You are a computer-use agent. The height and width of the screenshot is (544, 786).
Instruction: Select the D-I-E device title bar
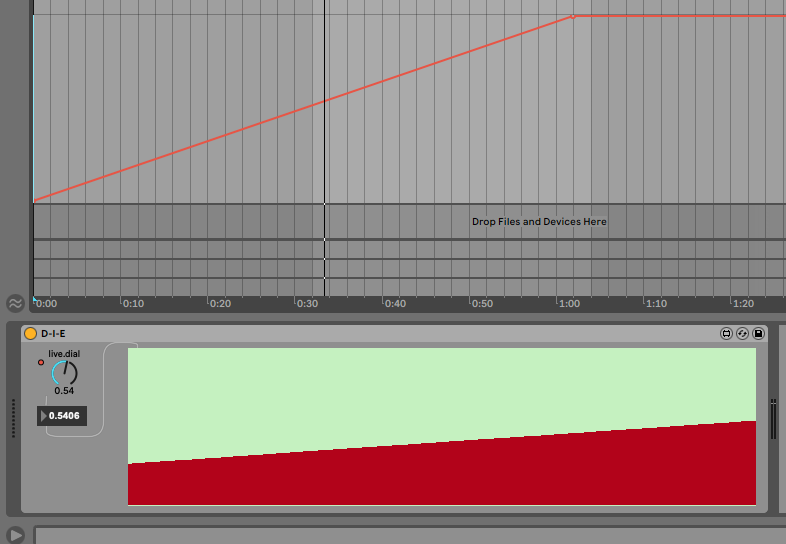pyautogui.click(x=395, y=333)
